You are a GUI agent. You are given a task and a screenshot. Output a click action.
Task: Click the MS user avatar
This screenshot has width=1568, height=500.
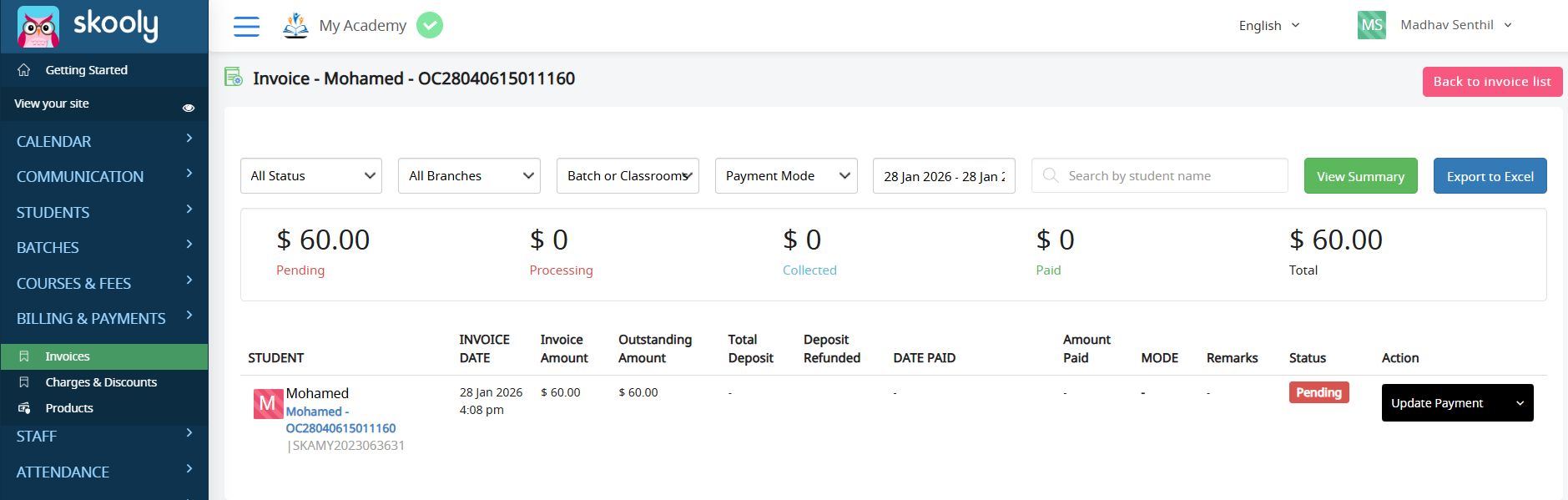click(x=1371, y=25)
